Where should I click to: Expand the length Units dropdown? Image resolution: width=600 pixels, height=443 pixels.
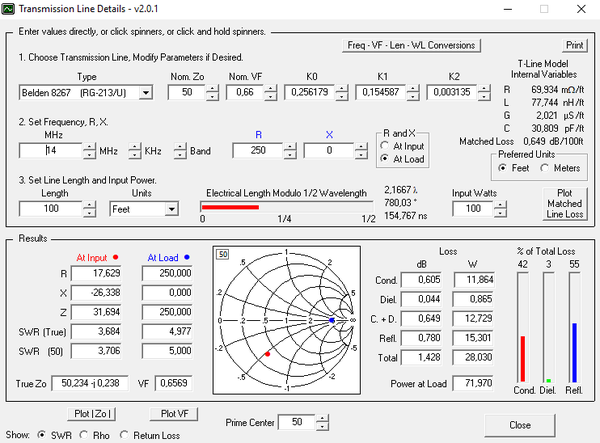point(172,209)
